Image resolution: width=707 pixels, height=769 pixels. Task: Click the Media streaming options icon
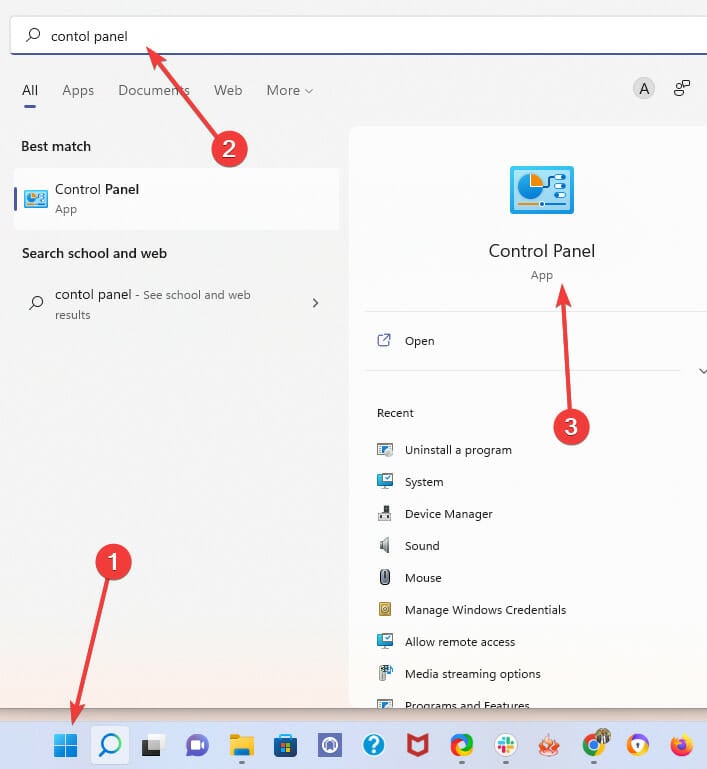tap(385, 673)
